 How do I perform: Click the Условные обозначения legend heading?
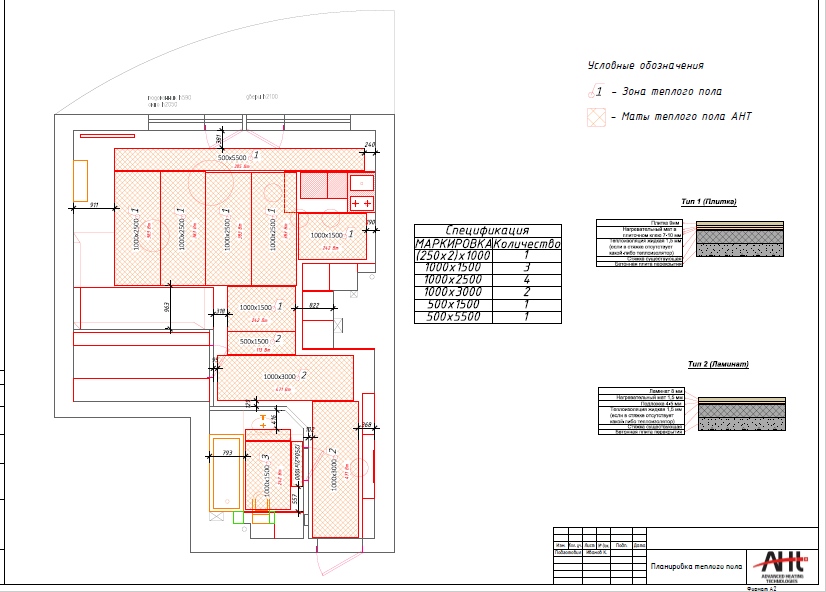pos(646,66)
